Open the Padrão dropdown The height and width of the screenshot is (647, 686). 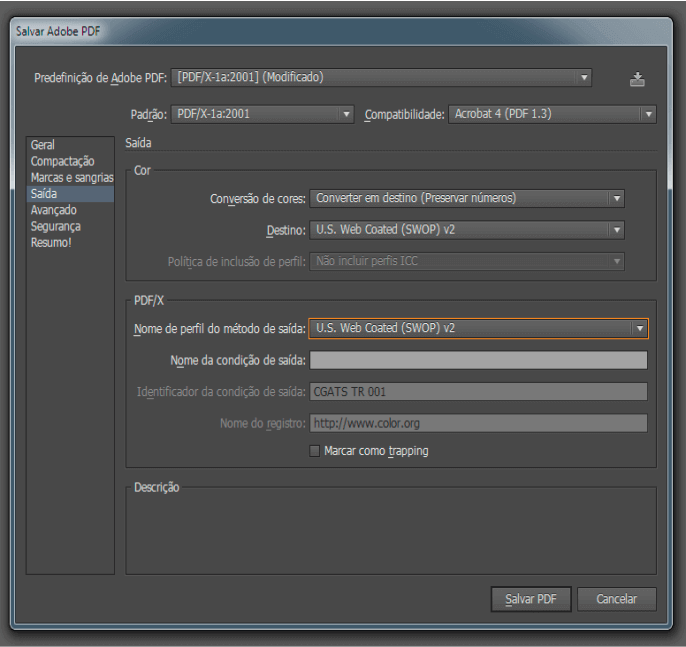point(262,114)
